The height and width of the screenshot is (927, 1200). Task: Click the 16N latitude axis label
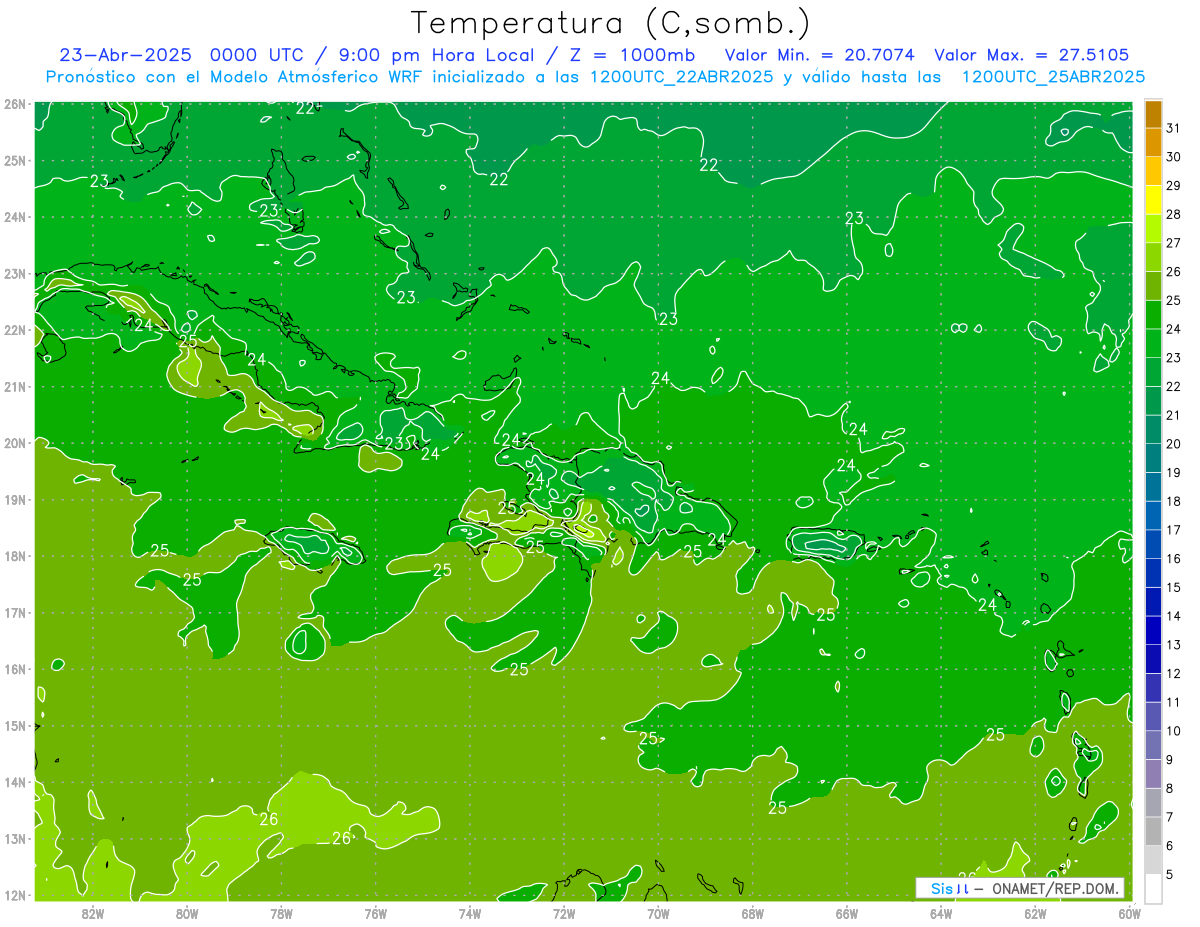(x=15, y=669)
